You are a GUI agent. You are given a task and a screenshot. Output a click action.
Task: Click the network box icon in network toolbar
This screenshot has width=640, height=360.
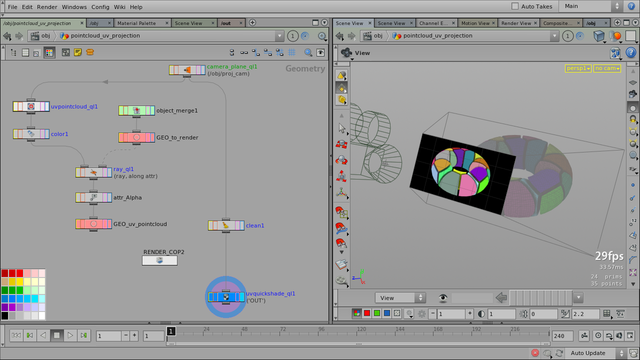(x=65, y=52)
